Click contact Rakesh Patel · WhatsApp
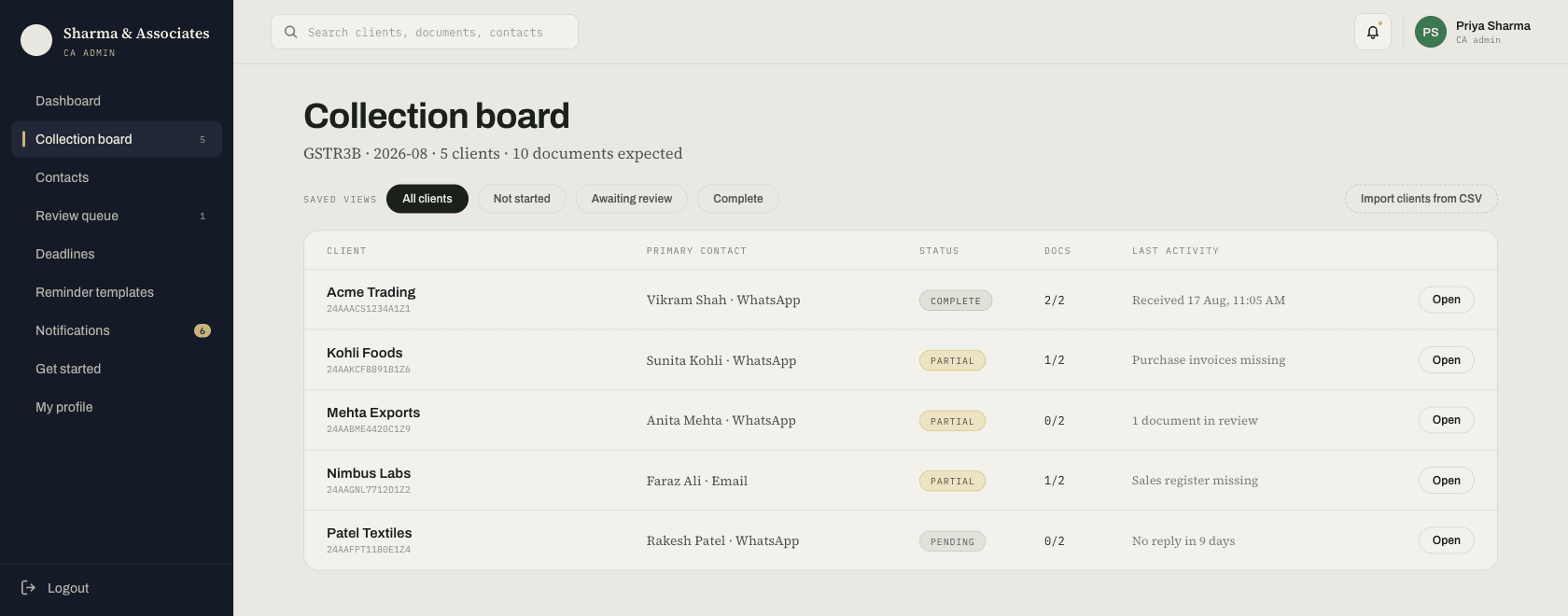The image size is (1568, 616). click(x=722, y=540)
